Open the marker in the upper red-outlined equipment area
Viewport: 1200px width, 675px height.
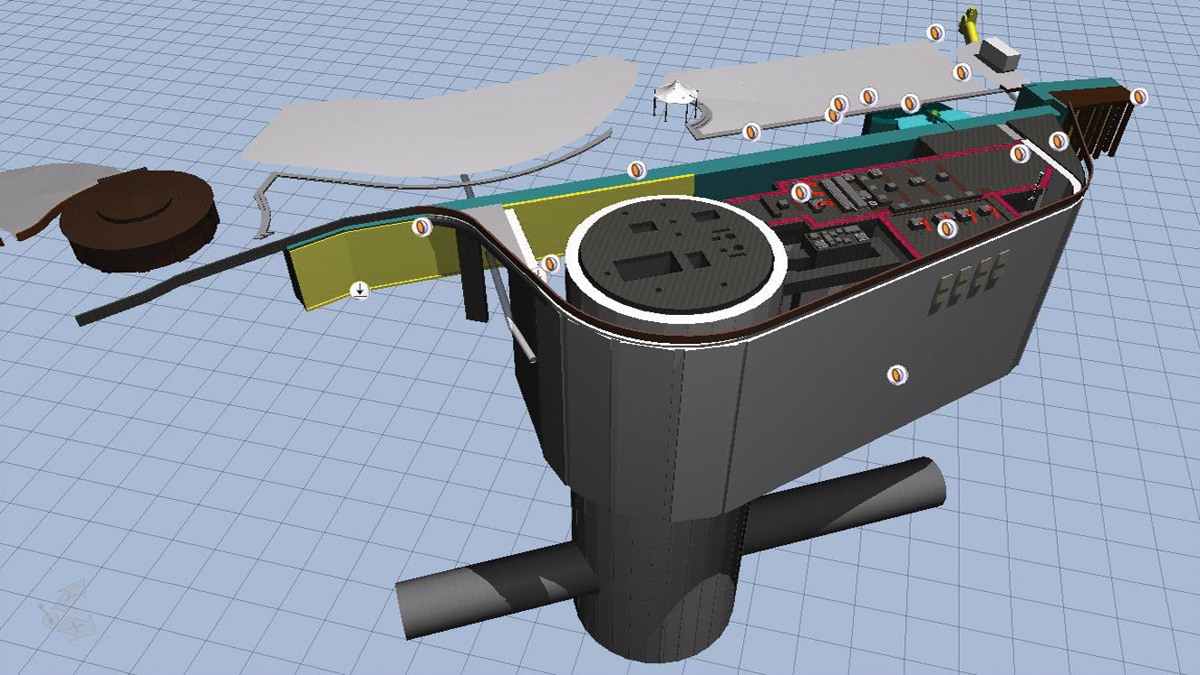tap(800, 192)
